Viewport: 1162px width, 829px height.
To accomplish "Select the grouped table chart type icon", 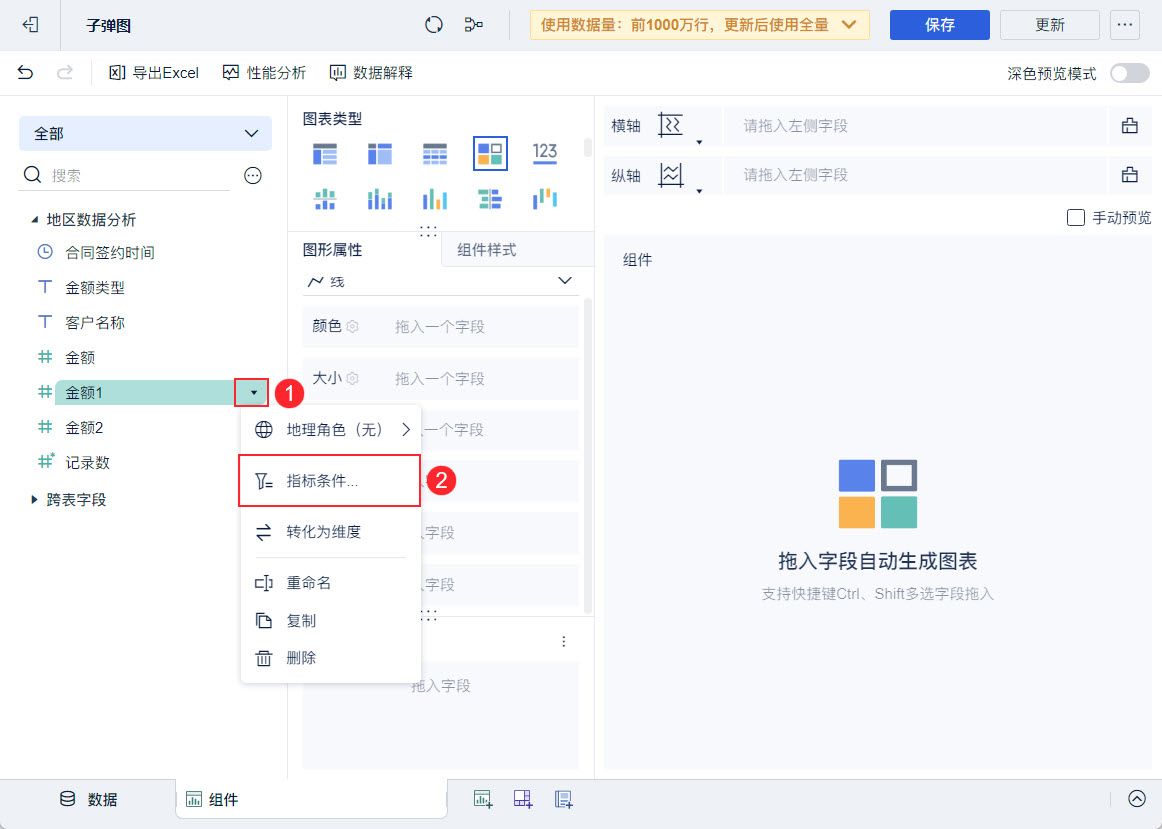I will (x=325, y=153).
